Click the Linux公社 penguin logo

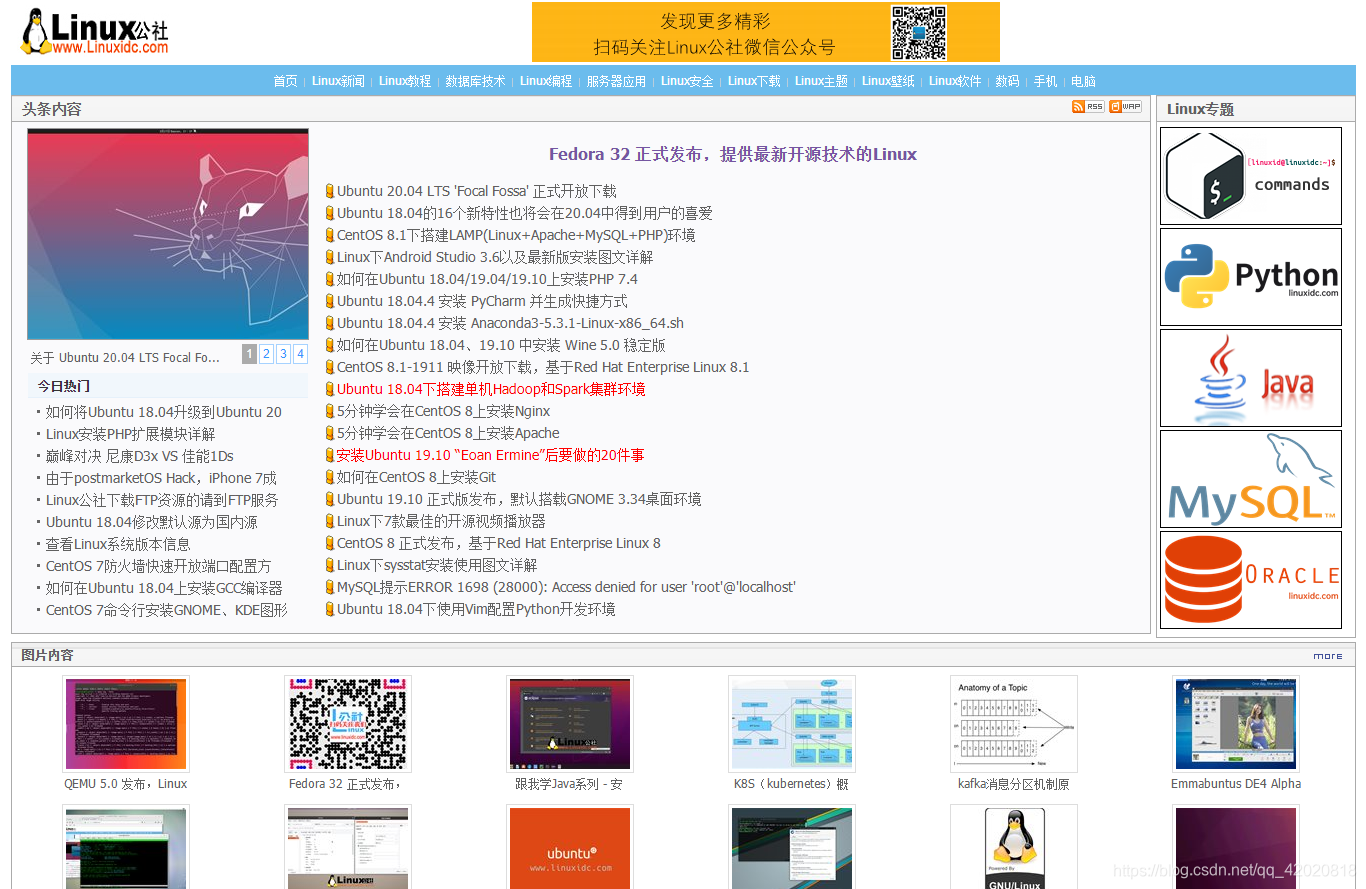95,32
